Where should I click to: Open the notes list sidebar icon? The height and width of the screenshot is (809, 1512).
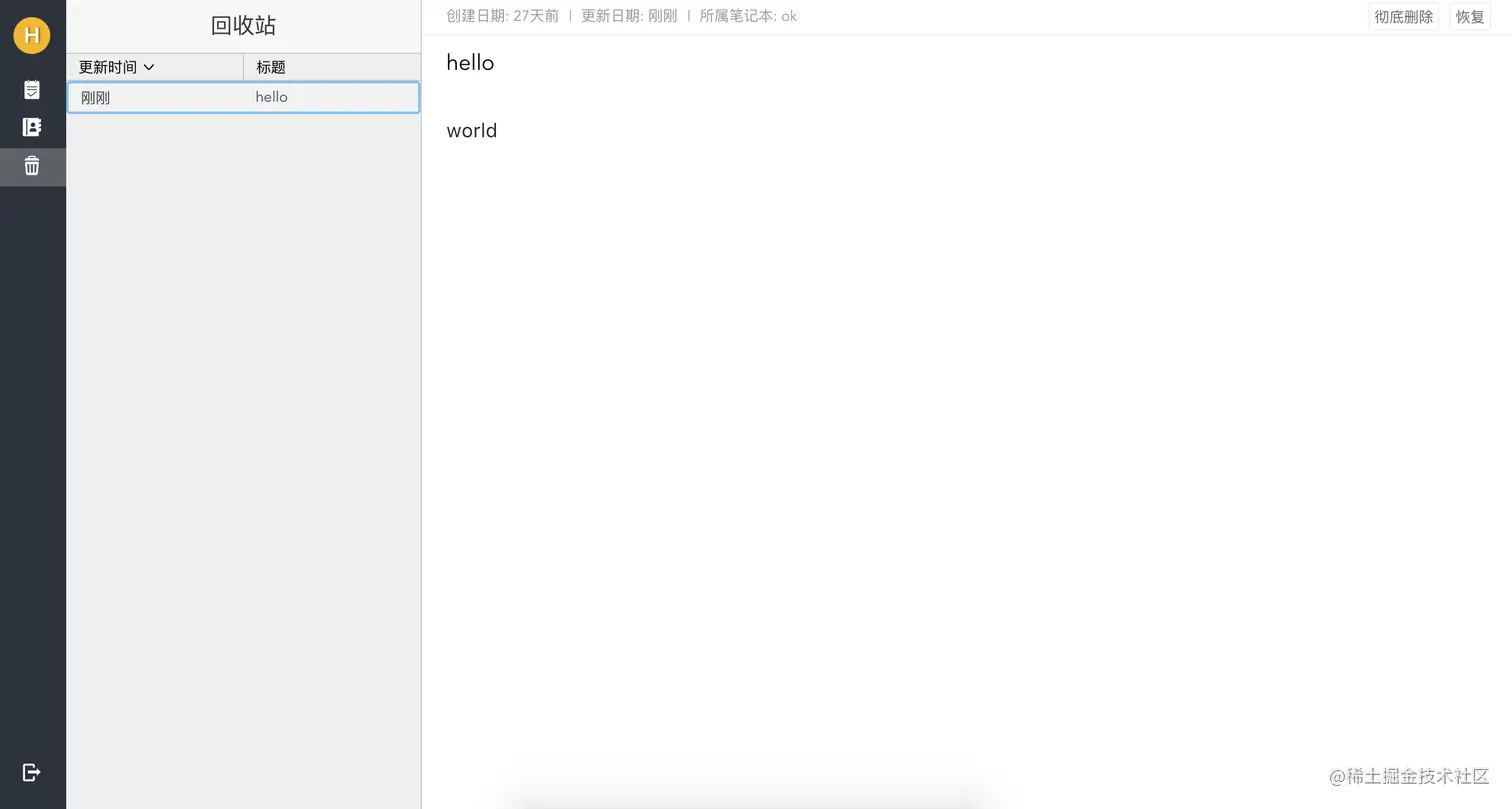click(x=32, y=90)
